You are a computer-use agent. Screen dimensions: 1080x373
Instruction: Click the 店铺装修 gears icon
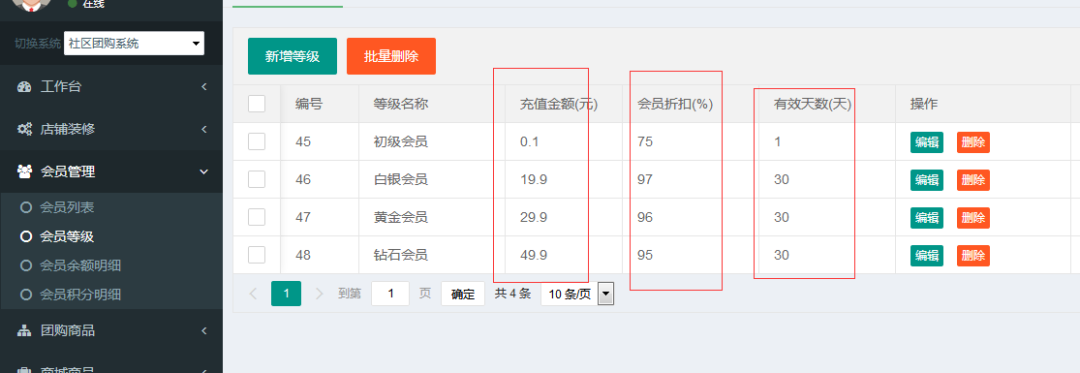coord(25,129)
